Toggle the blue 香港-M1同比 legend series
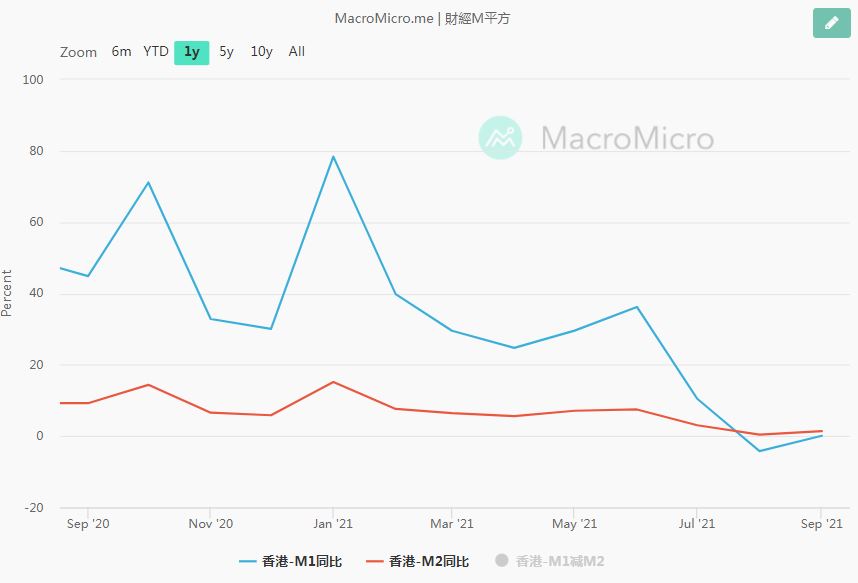Viewport: 858px width, 583px height. point(291,561)
